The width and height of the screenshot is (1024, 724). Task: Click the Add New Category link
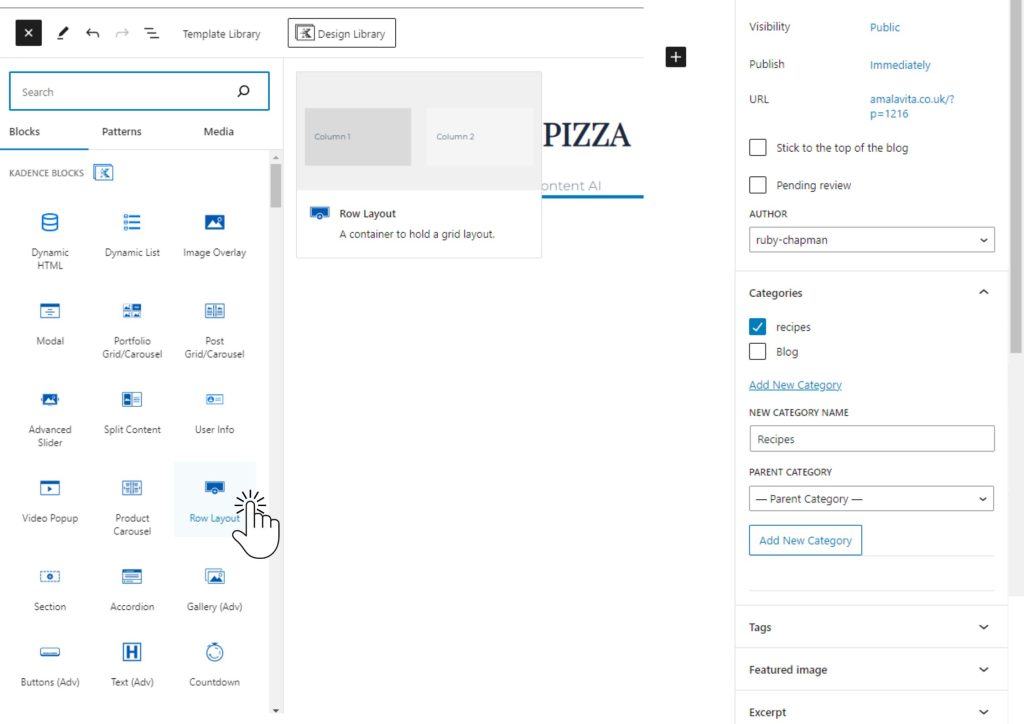tap(795, 385)
